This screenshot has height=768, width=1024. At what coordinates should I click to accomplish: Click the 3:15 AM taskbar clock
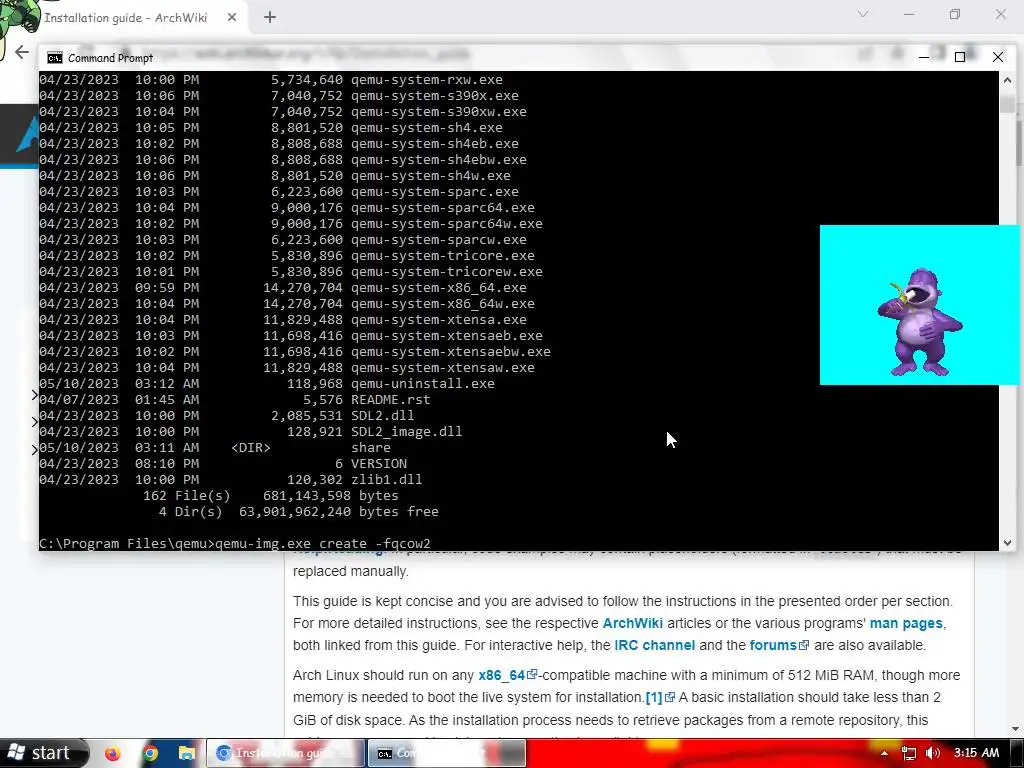(976, 753)
